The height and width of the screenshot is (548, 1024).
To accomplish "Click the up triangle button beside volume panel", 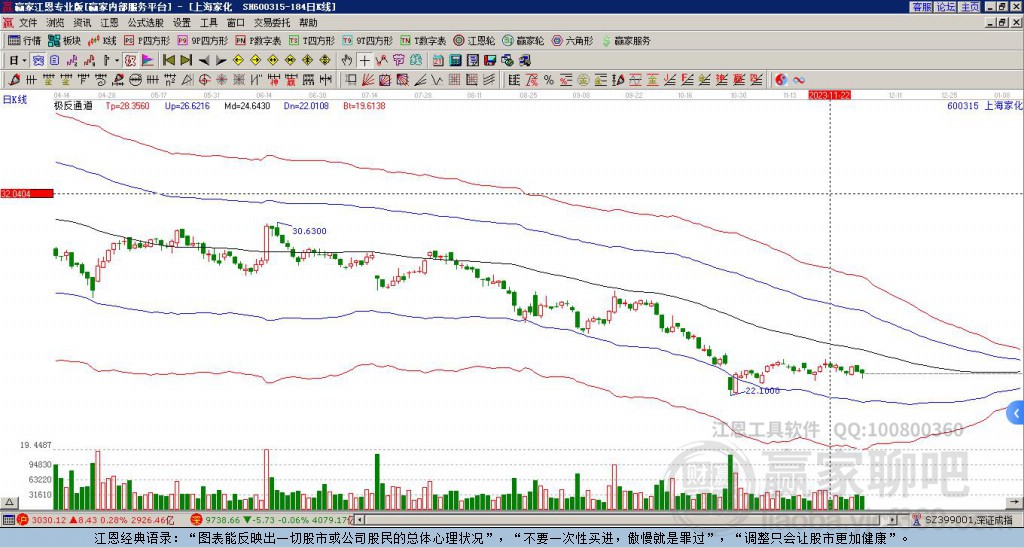I will click(9, 502).
